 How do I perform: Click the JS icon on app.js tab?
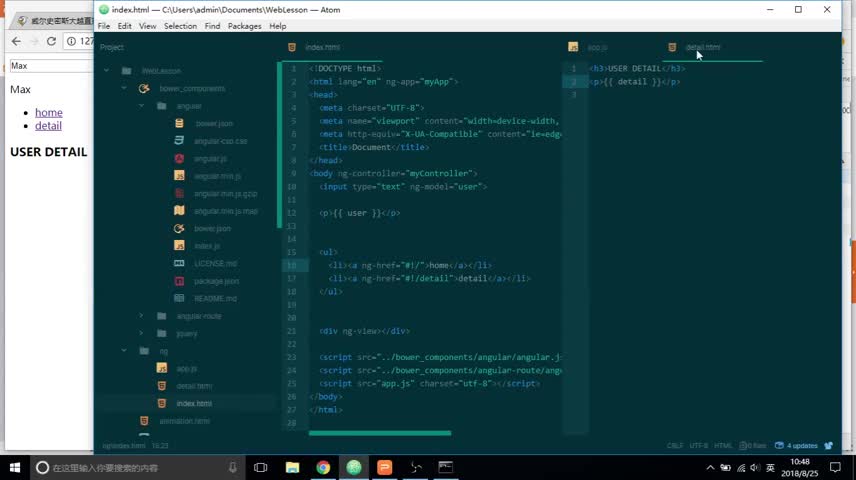(573, 48)
